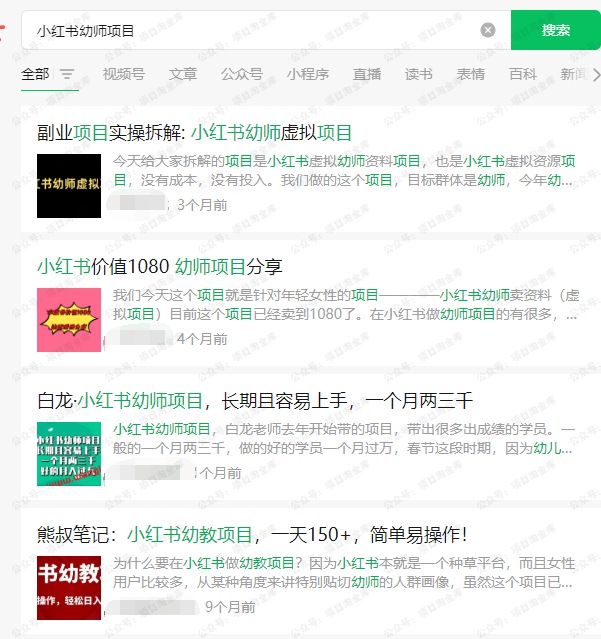
Task: Open article 白龙·小红书幼师项目，长期且容易上手
Action: click(255, 401)
